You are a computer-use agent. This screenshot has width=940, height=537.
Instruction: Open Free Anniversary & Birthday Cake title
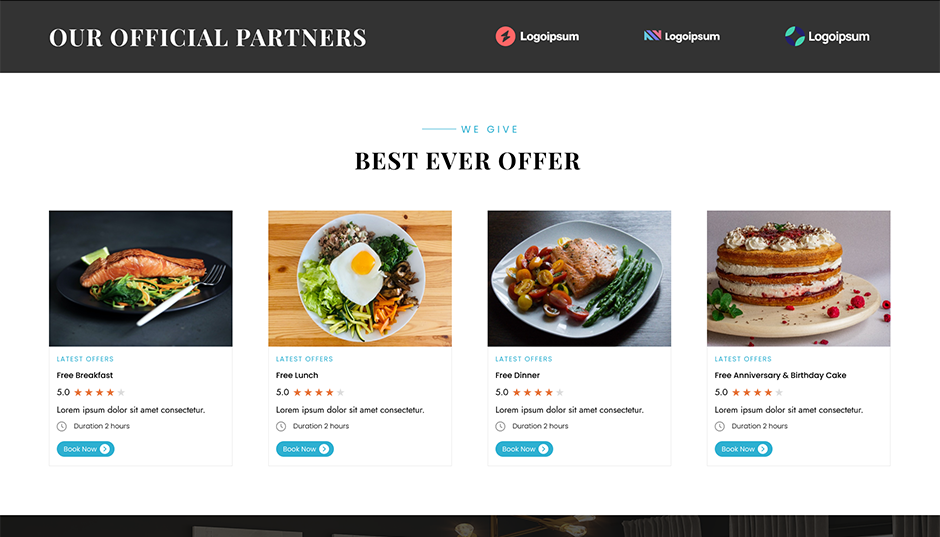coord(781,375)
